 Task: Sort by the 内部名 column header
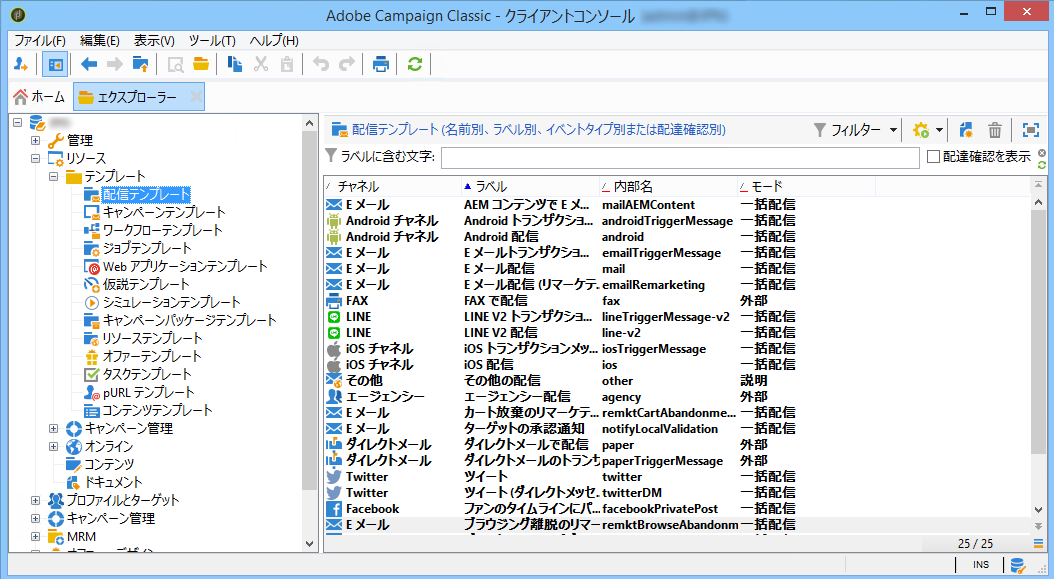pyautogui.click(x=668, y=186)
